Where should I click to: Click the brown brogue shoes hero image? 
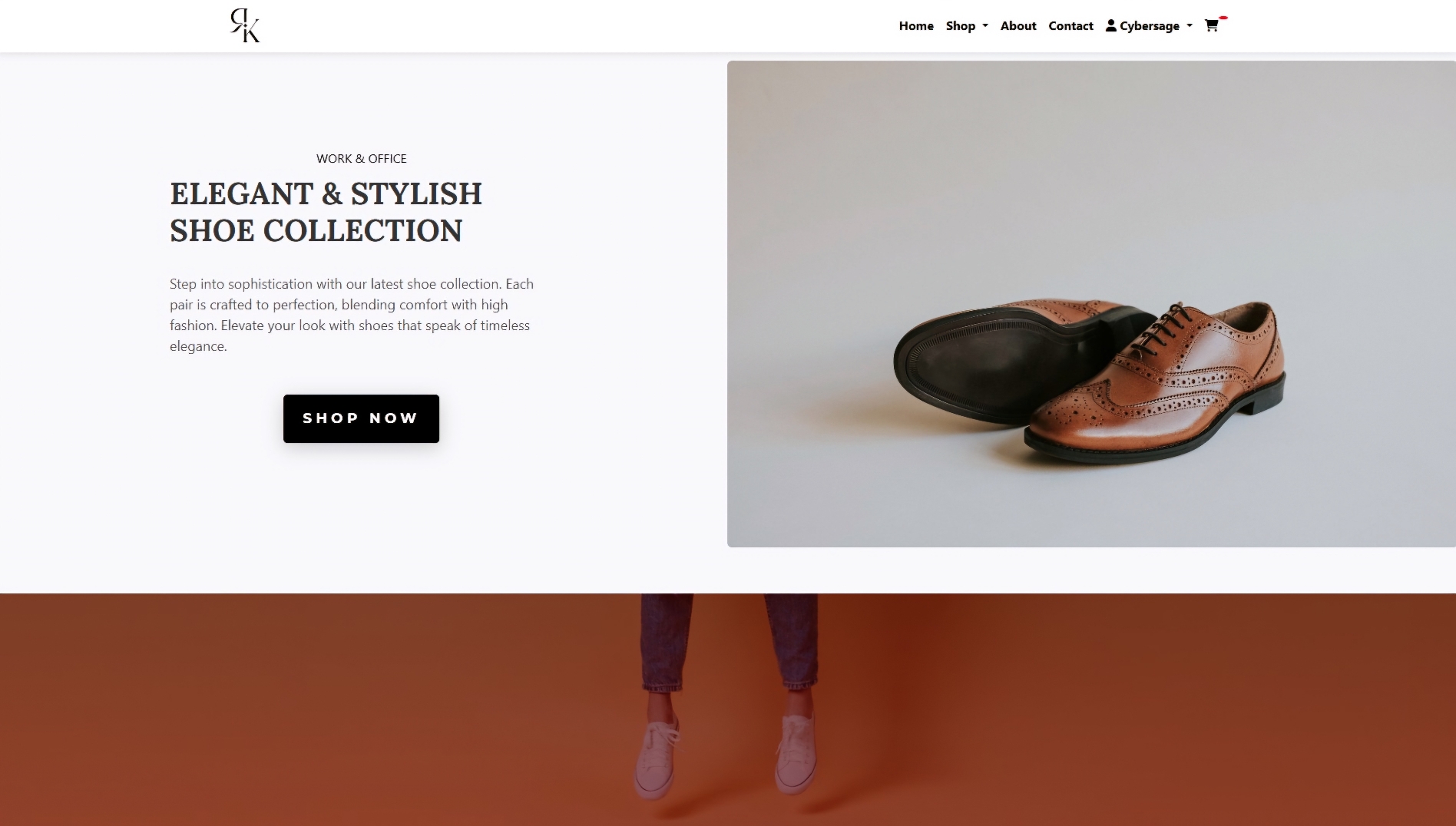(1090, 192)
